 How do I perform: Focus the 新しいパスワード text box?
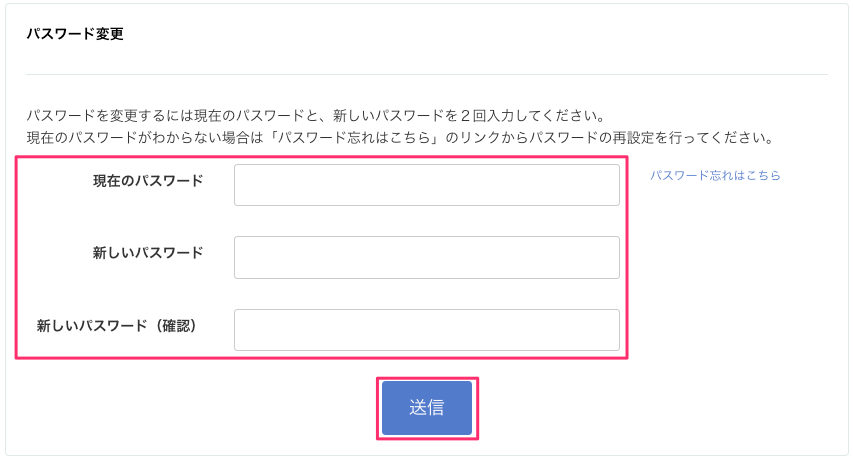click(426, 257)
